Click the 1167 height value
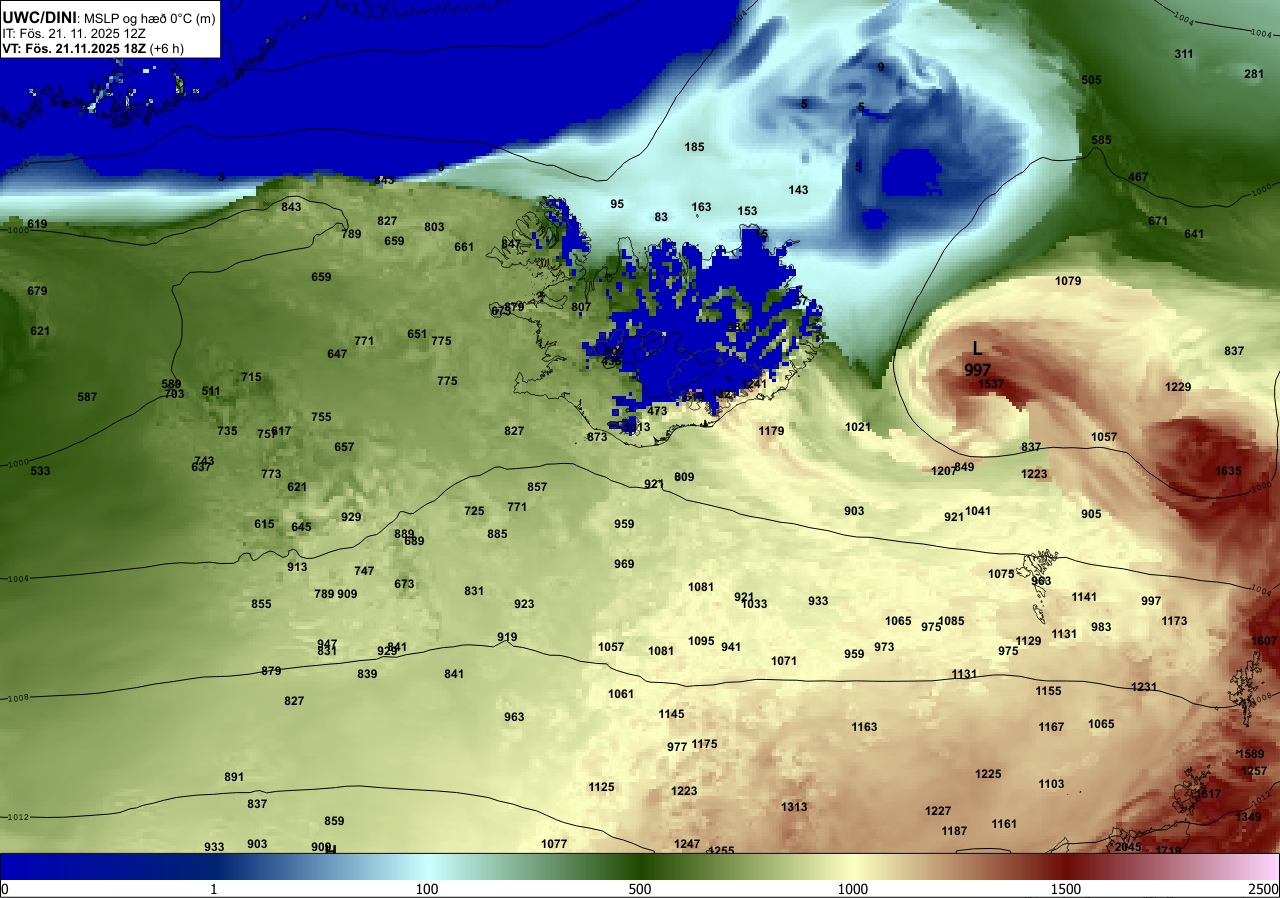 1051,727
